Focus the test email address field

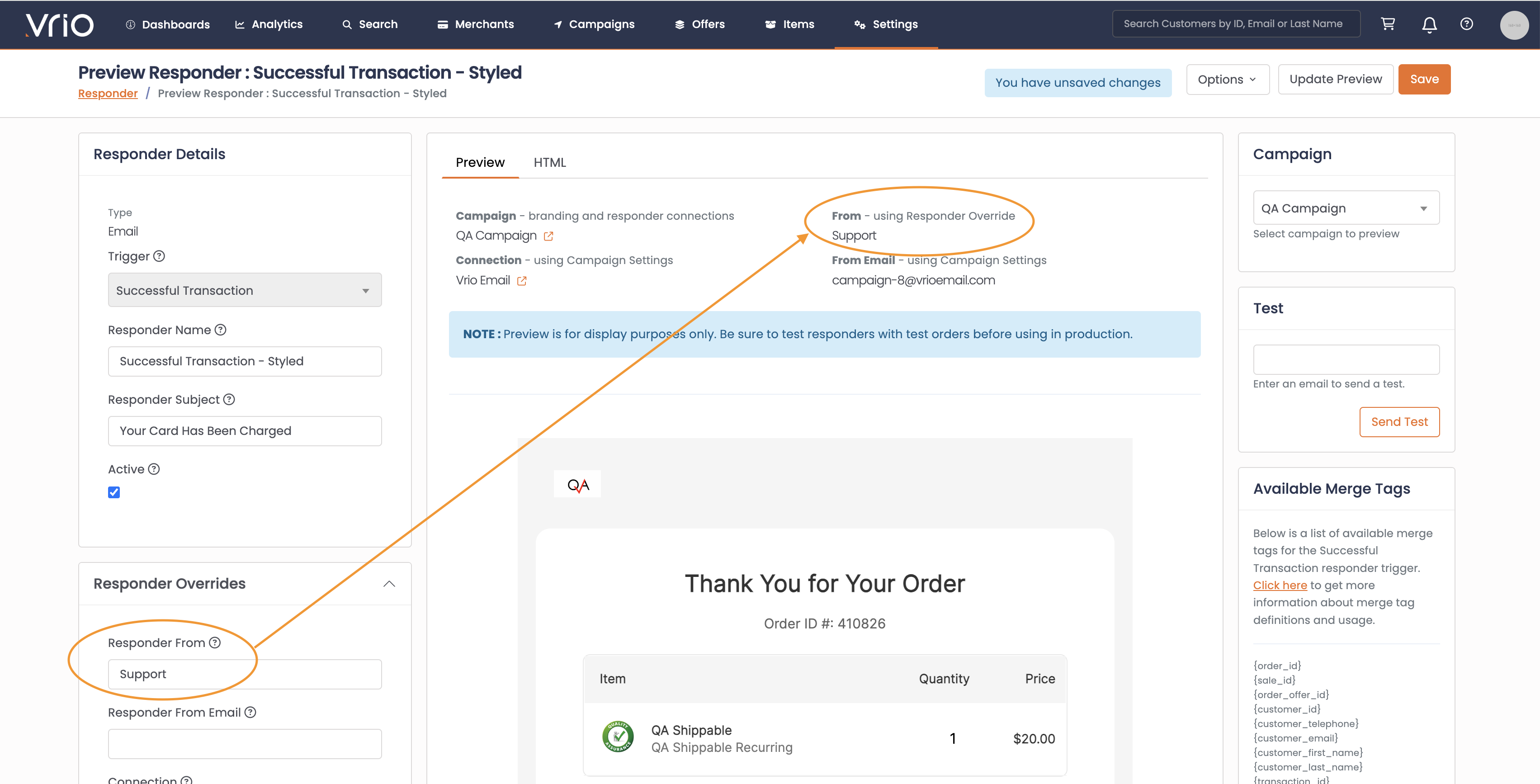tap(1346, 359)
